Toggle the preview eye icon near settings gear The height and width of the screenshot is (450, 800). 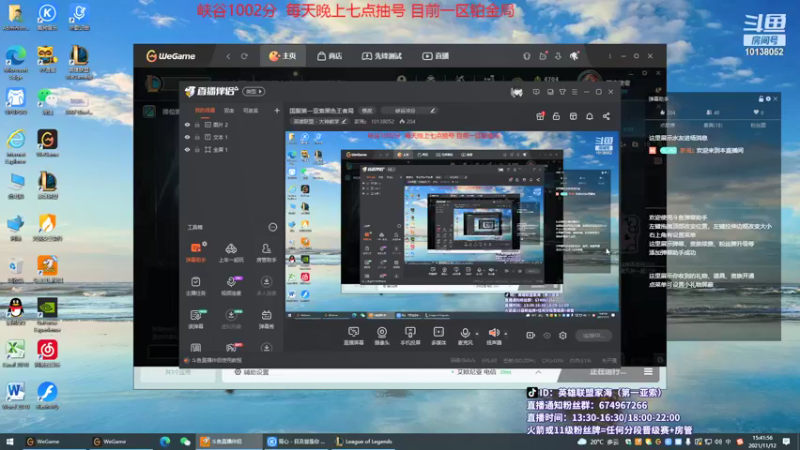tap(547, 335)
